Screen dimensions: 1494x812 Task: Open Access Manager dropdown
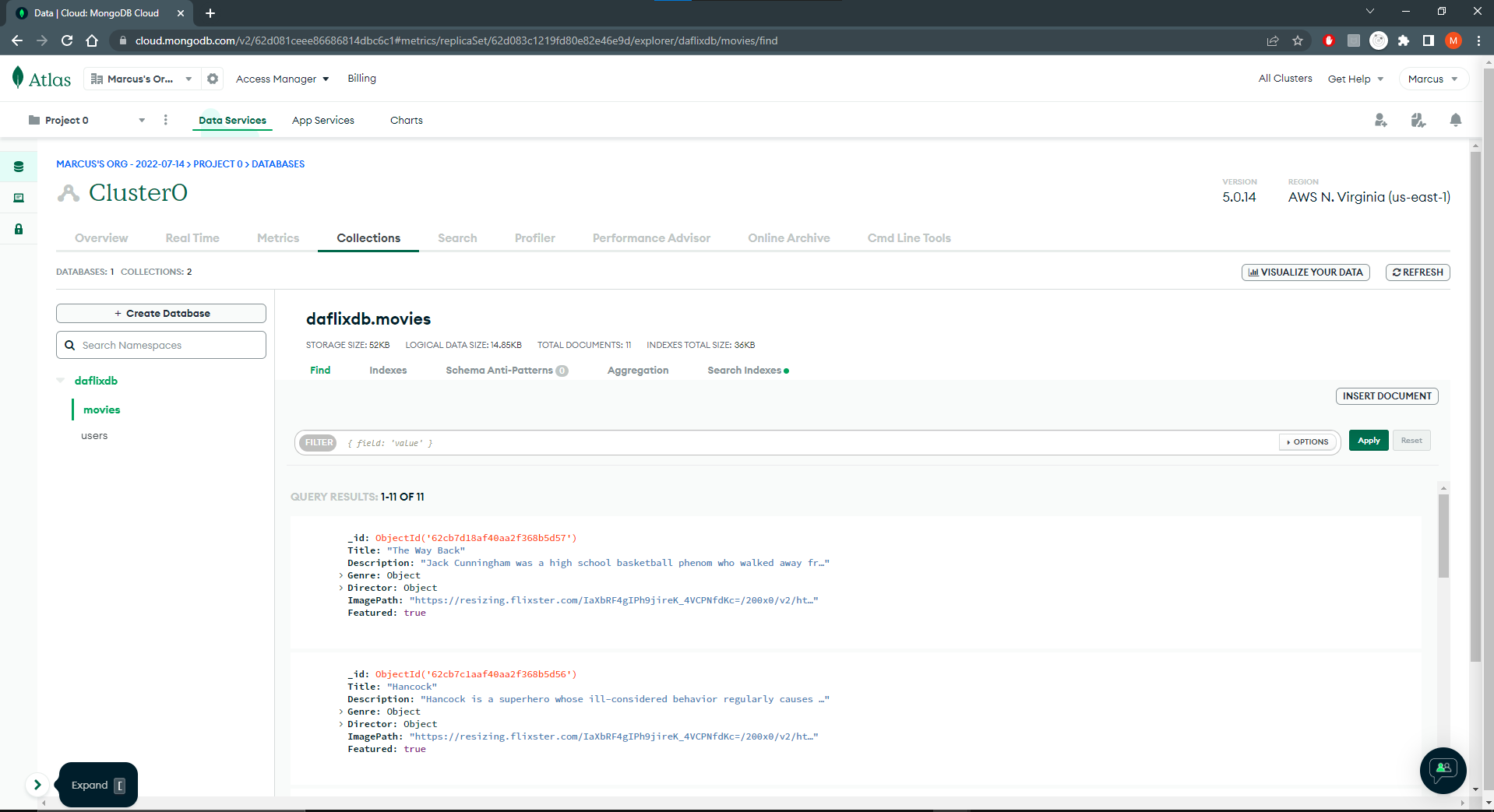282,79
